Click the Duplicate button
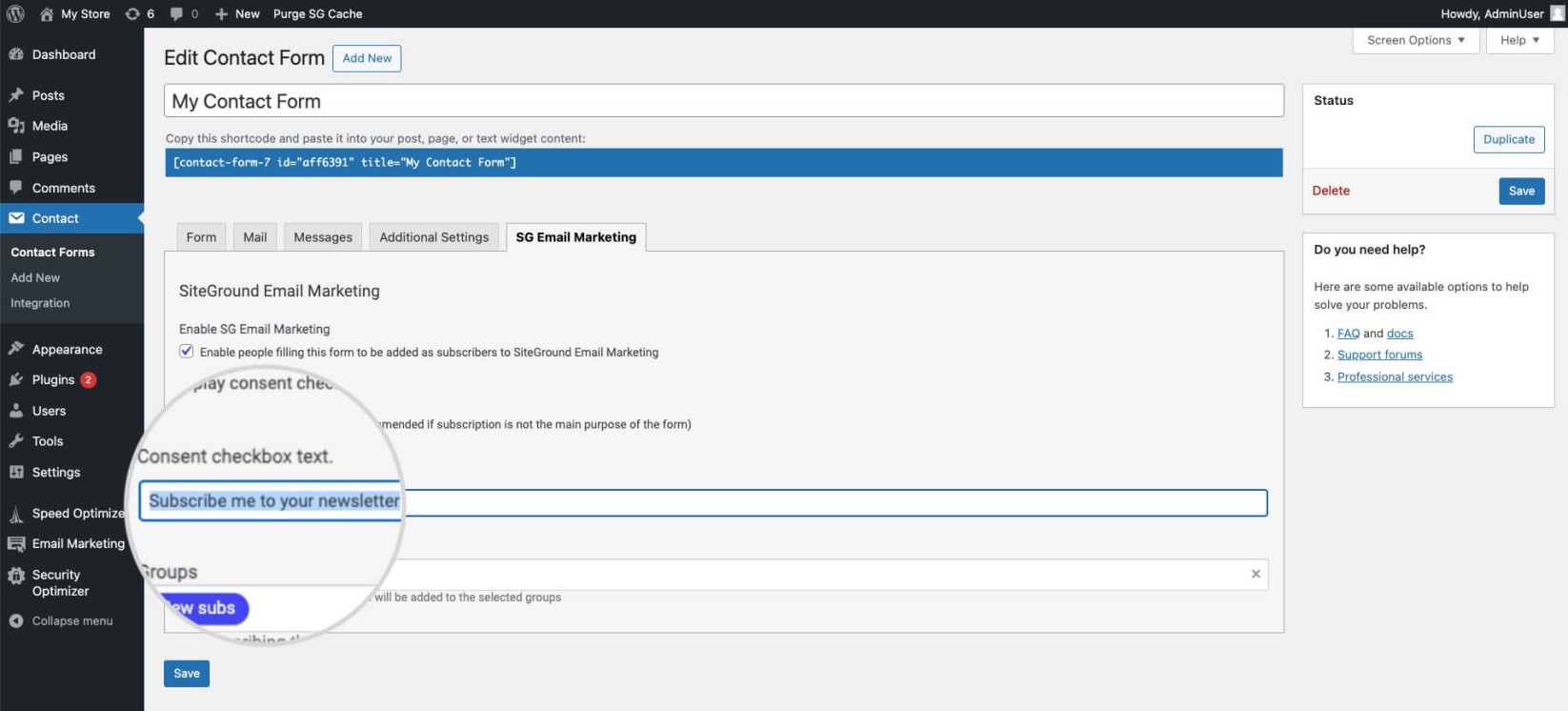Screen dimensions: 1568x711 (x=1509, y=139)
